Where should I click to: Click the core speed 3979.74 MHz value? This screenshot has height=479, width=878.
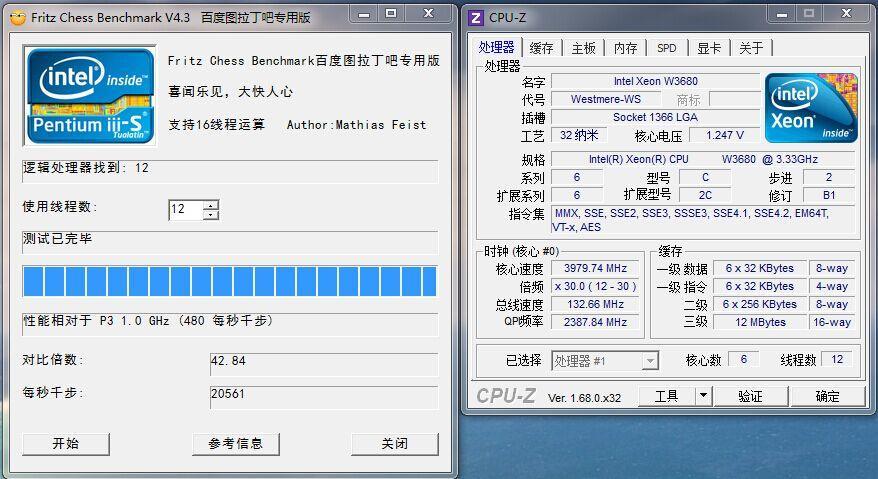tap(595, 268)
